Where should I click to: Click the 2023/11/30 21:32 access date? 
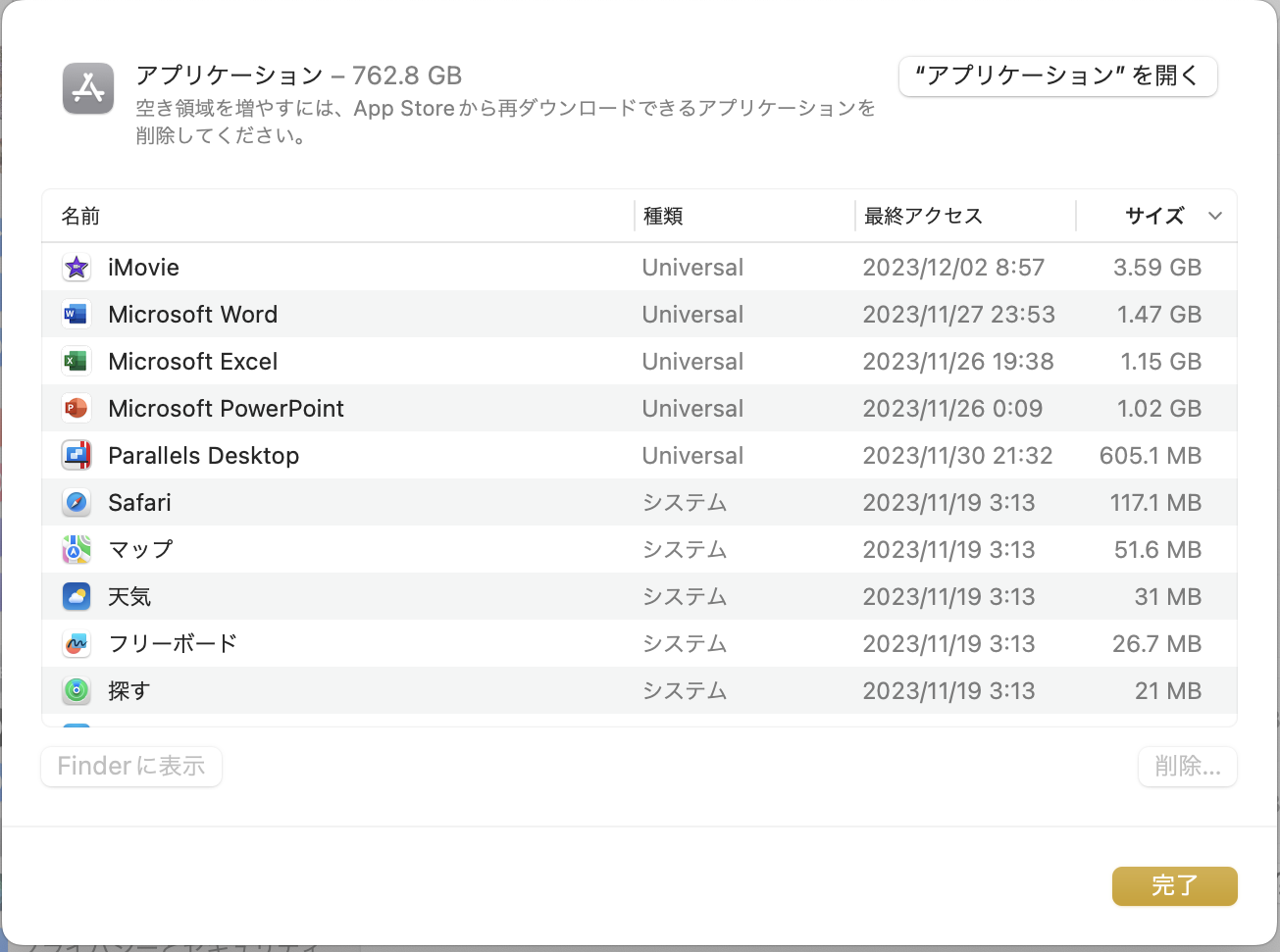point(957,455)
